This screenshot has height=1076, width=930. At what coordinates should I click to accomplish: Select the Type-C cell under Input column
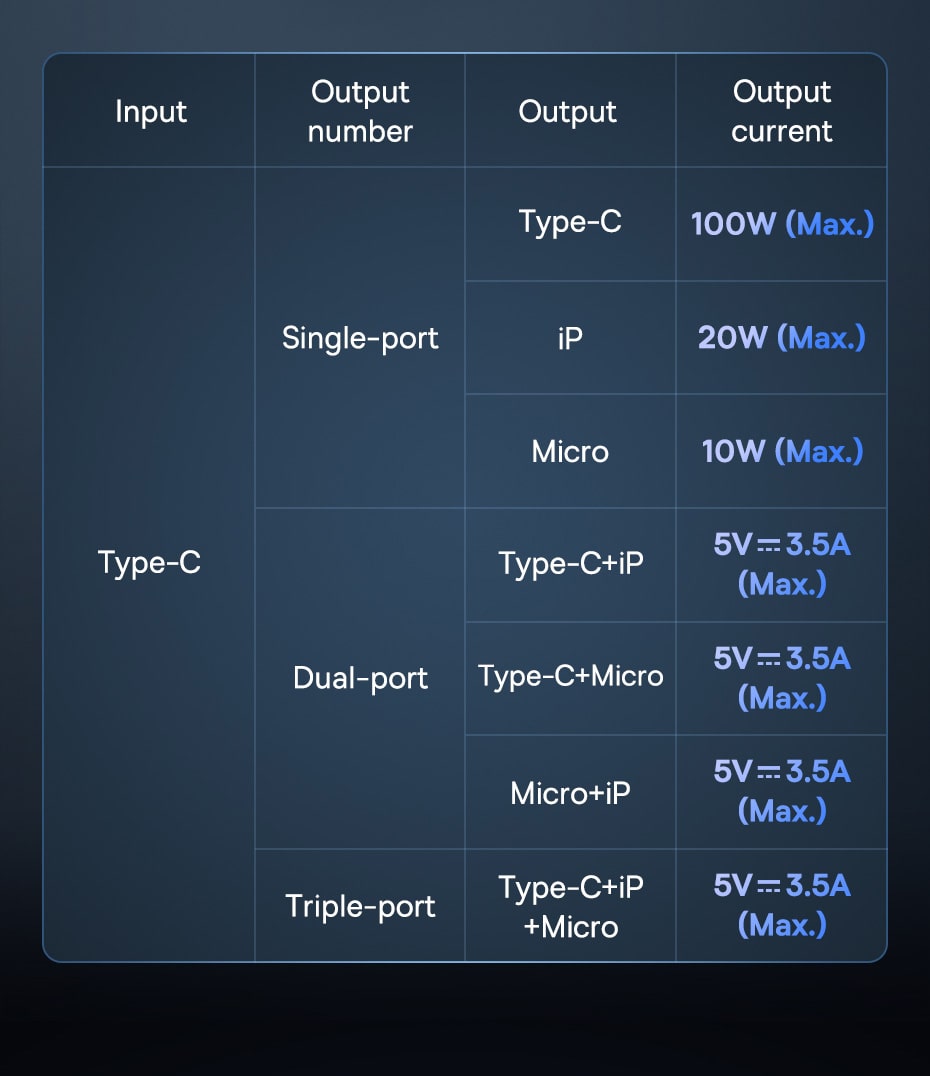click(x=149, y=563)
